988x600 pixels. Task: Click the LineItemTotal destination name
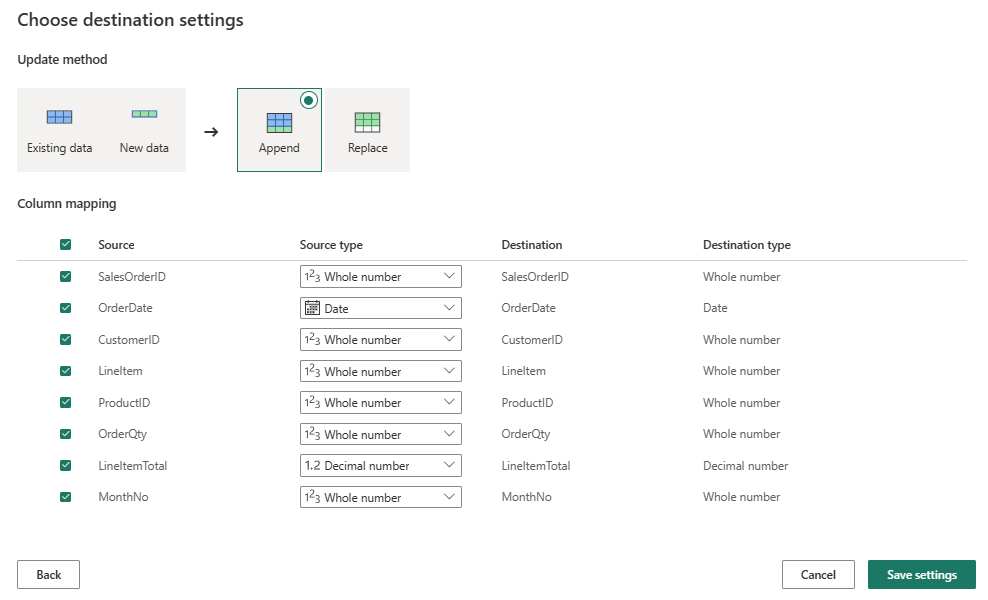(536, 466)
